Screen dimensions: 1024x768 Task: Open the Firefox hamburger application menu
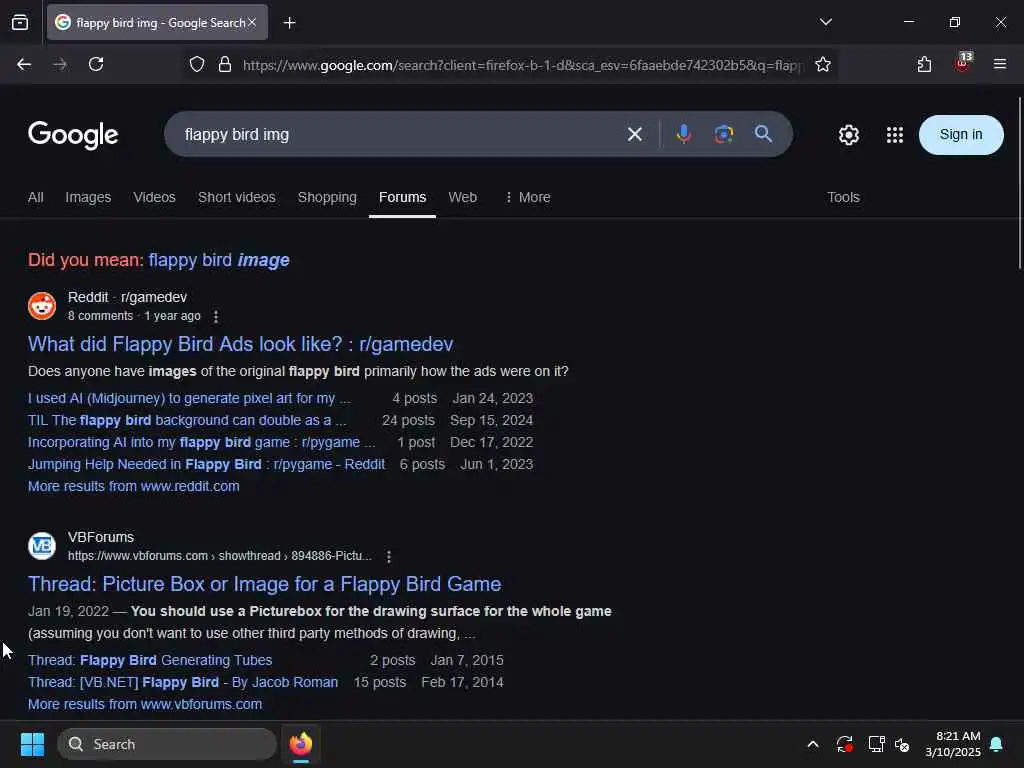tap(1000, 64)
